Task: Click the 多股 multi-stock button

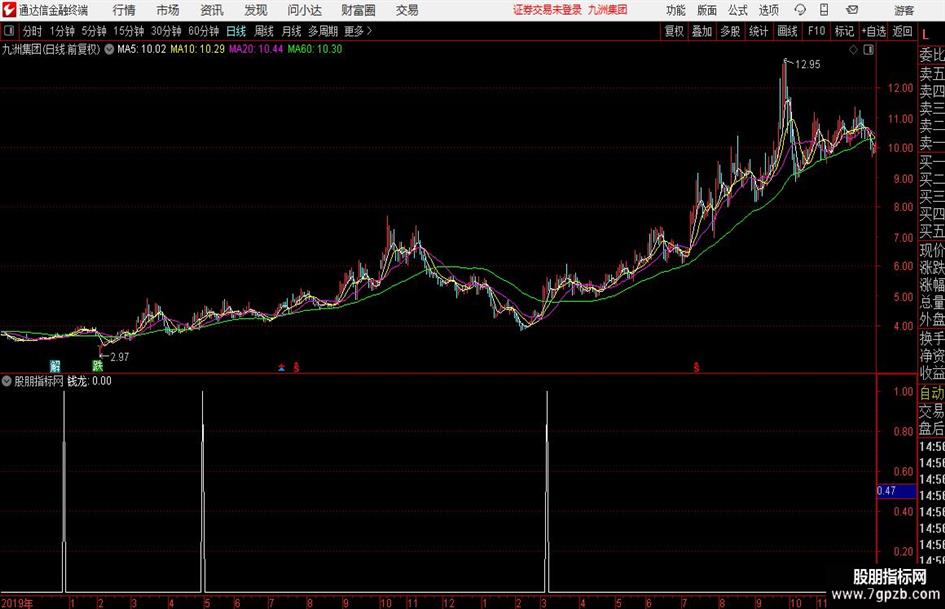Action: (x=730, y=31)
